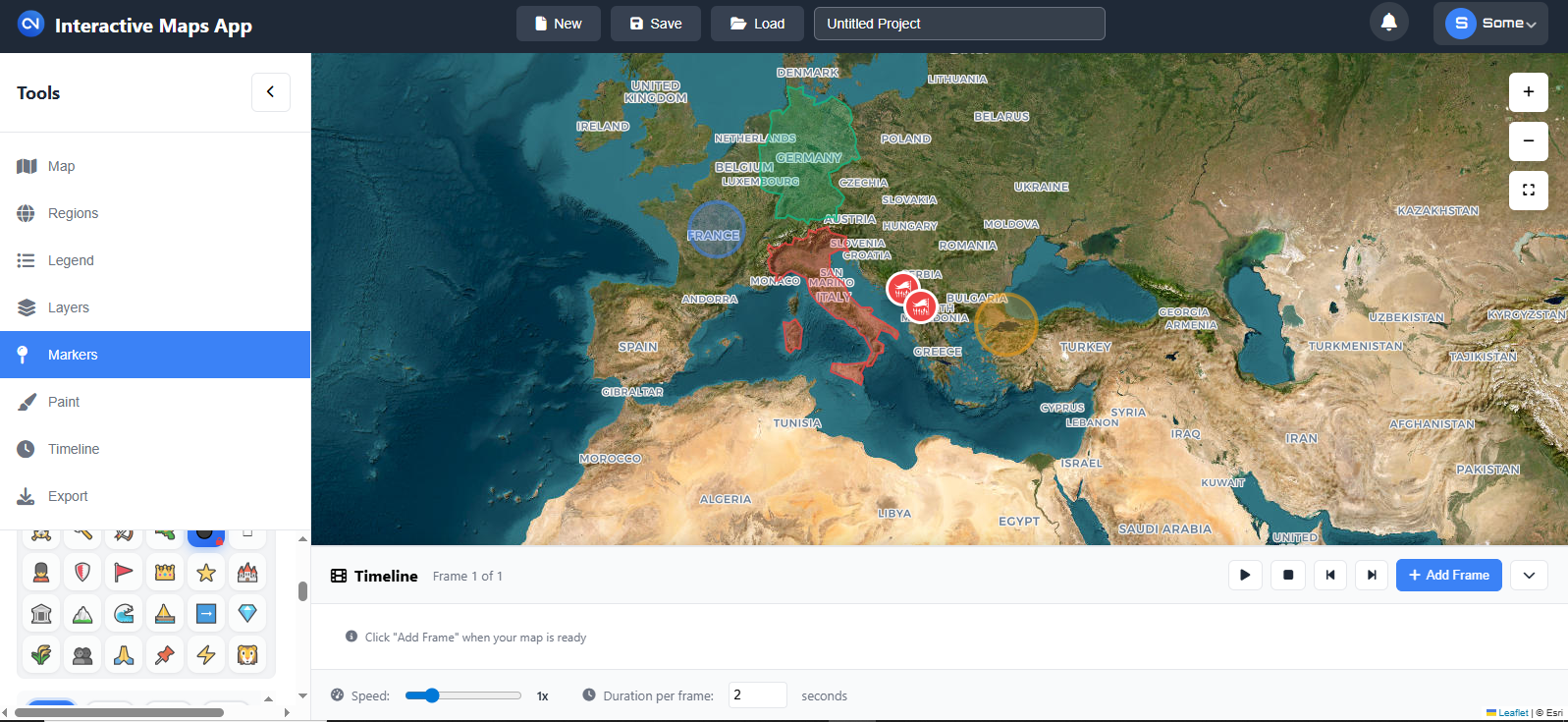The height and width of the screenshot is (722, 1568).
Task: Open the Layers tool section
Action: [69, 307]
